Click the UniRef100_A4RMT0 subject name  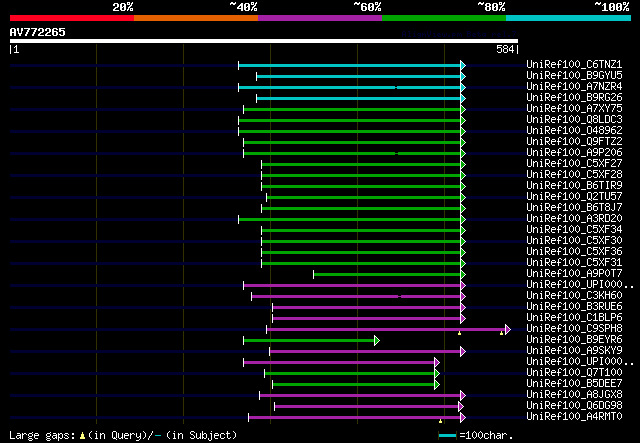coord(574,417)
